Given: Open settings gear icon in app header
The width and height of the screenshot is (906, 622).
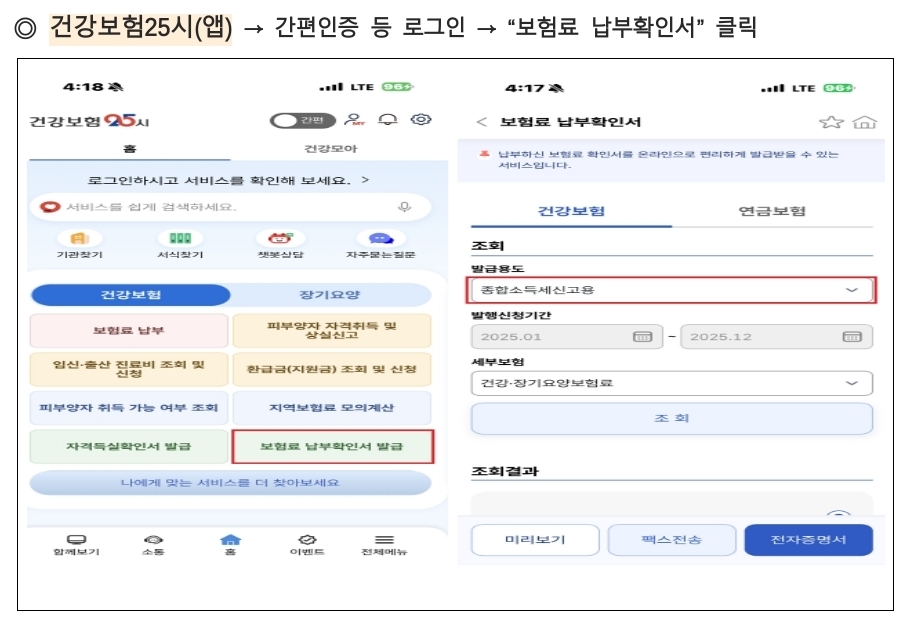Looking at the screenshot, I should coord(421,120).
